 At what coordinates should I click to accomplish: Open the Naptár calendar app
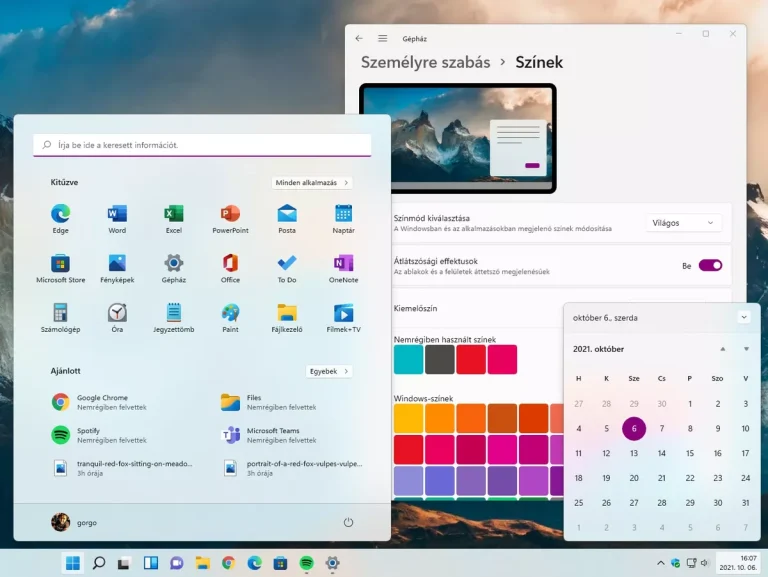[343, 219]
